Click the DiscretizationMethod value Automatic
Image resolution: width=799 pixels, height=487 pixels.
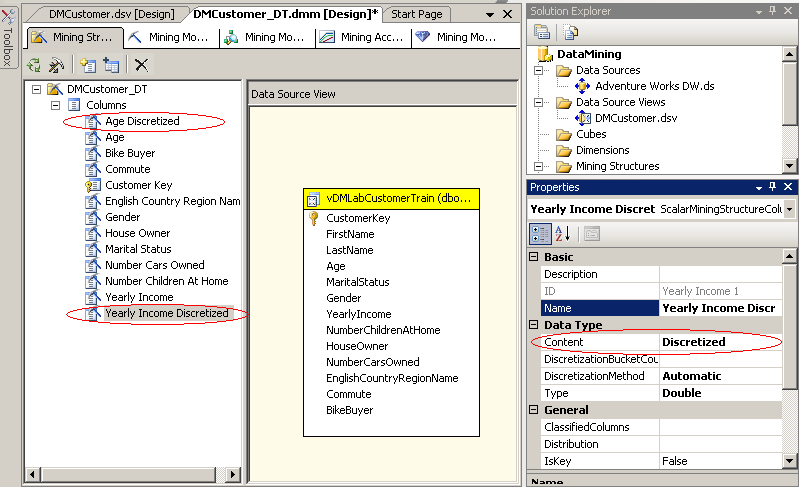point(721,376)
